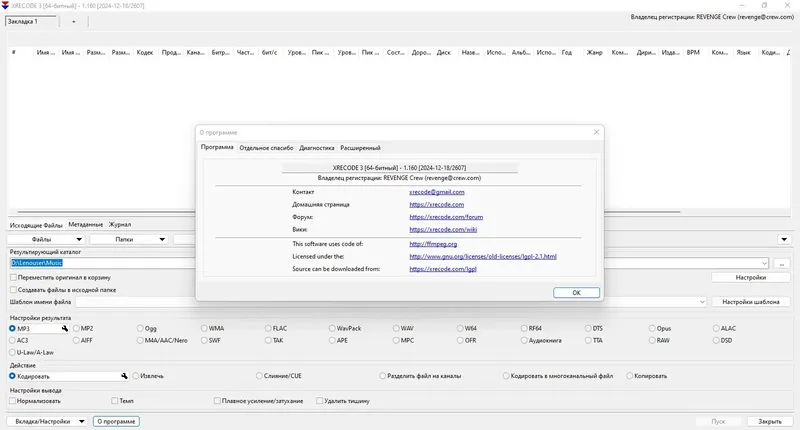Image resolution: width=800 pixels, height=430 pixels.
Task: Browse output folder with the ellipsis button
Action: click(x=782, y=263)
